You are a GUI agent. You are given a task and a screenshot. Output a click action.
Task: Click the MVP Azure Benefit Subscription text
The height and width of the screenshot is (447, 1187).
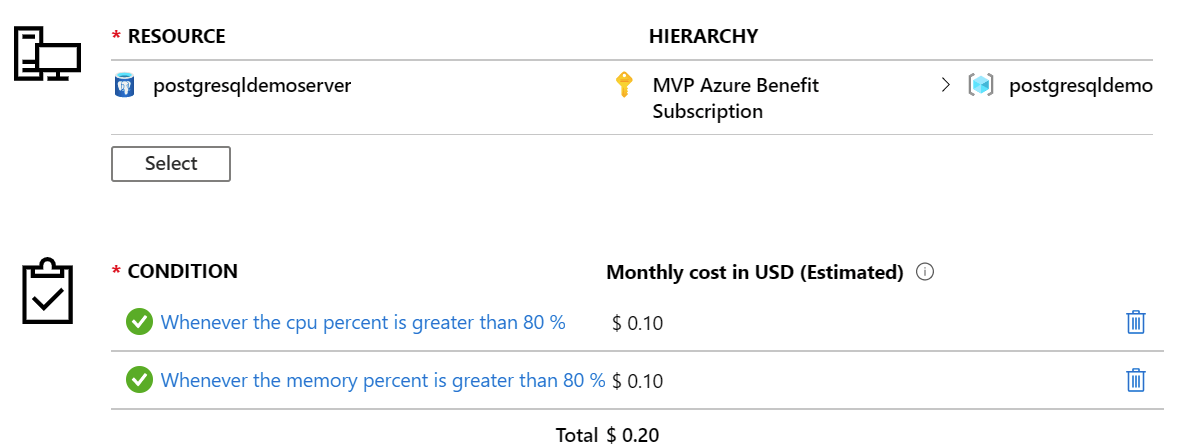(x=736, y=98)
